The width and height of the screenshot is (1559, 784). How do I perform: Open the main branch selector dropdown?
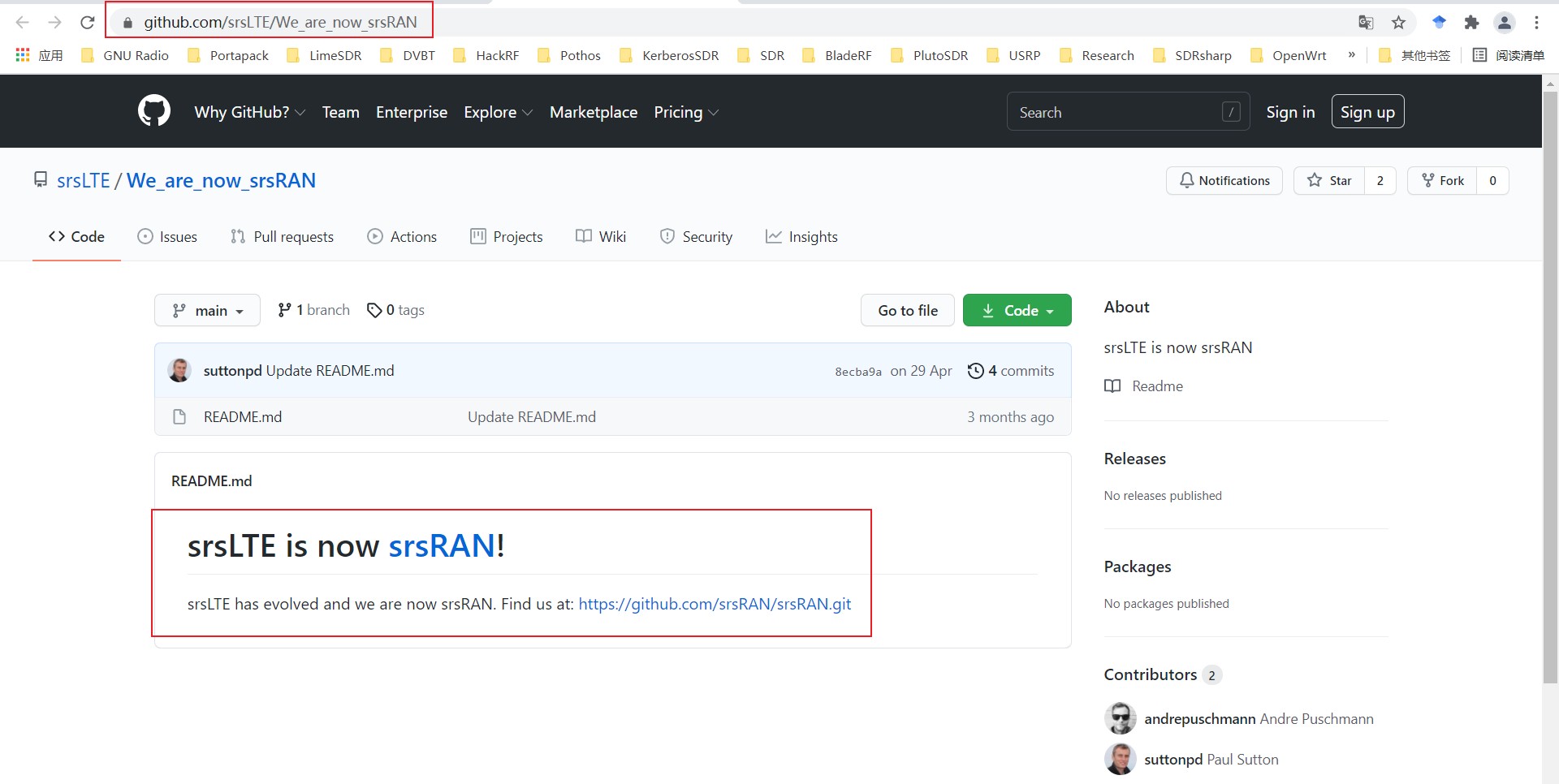pos(207,310)
